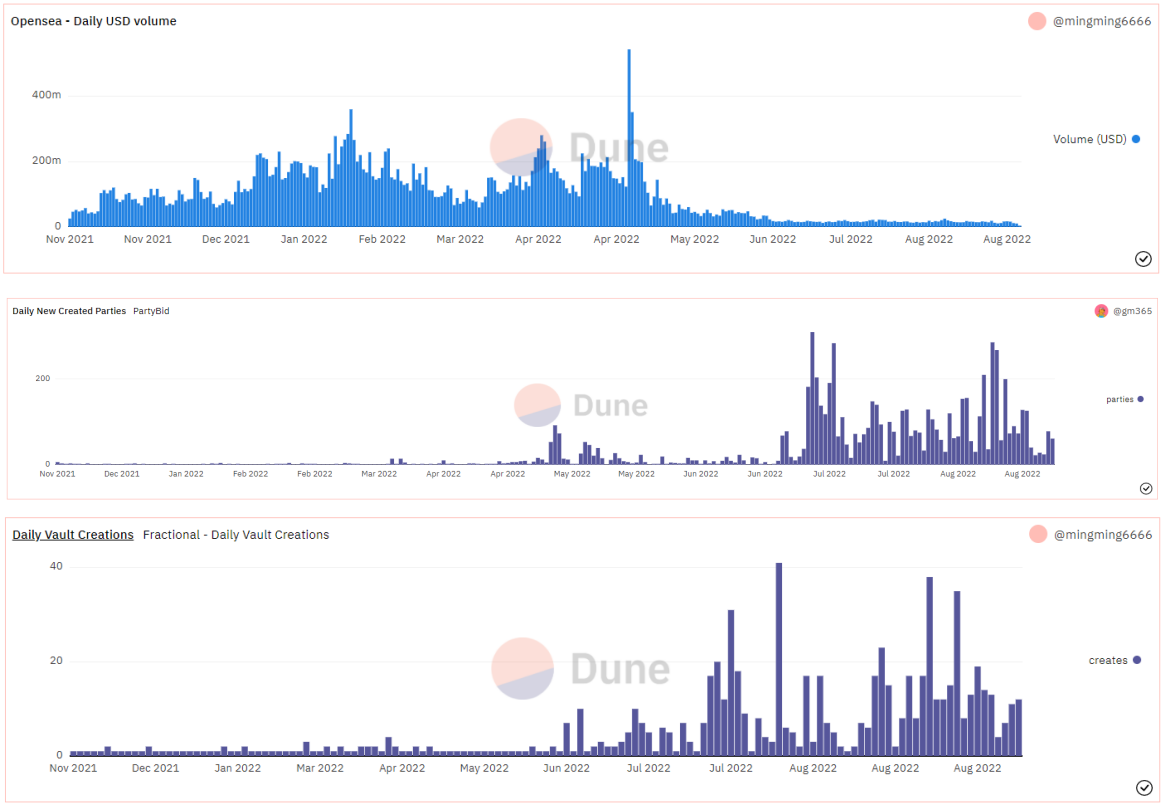Click Jan 2022 label in PartyBid chart
Viewport: 1164px width, 806px height.
pos(186,474)
